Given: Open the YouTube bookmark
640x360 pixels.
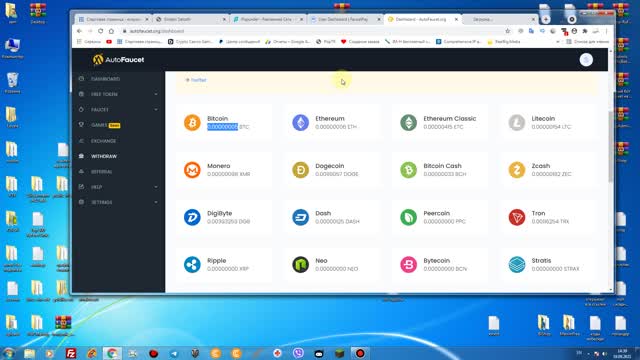Looking at the screenshot, I should pos(109,42).
